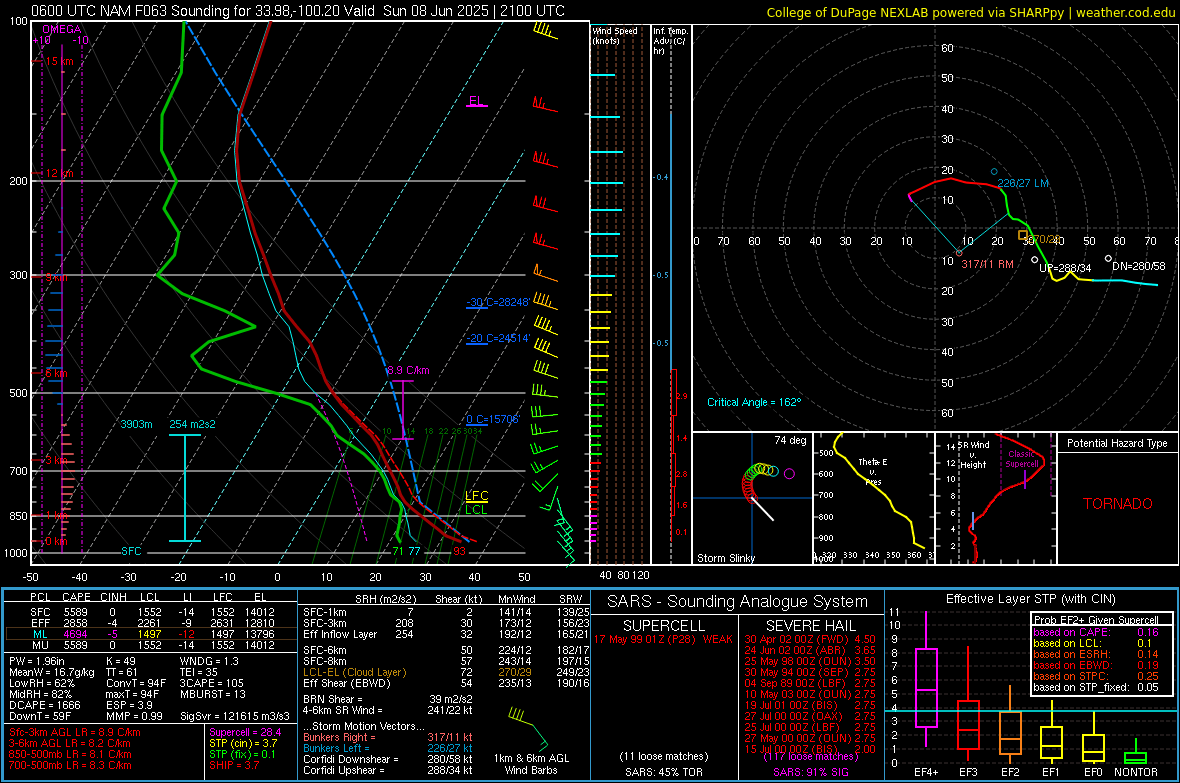Click the SUPERCELL analogue column header

point(664,626)
